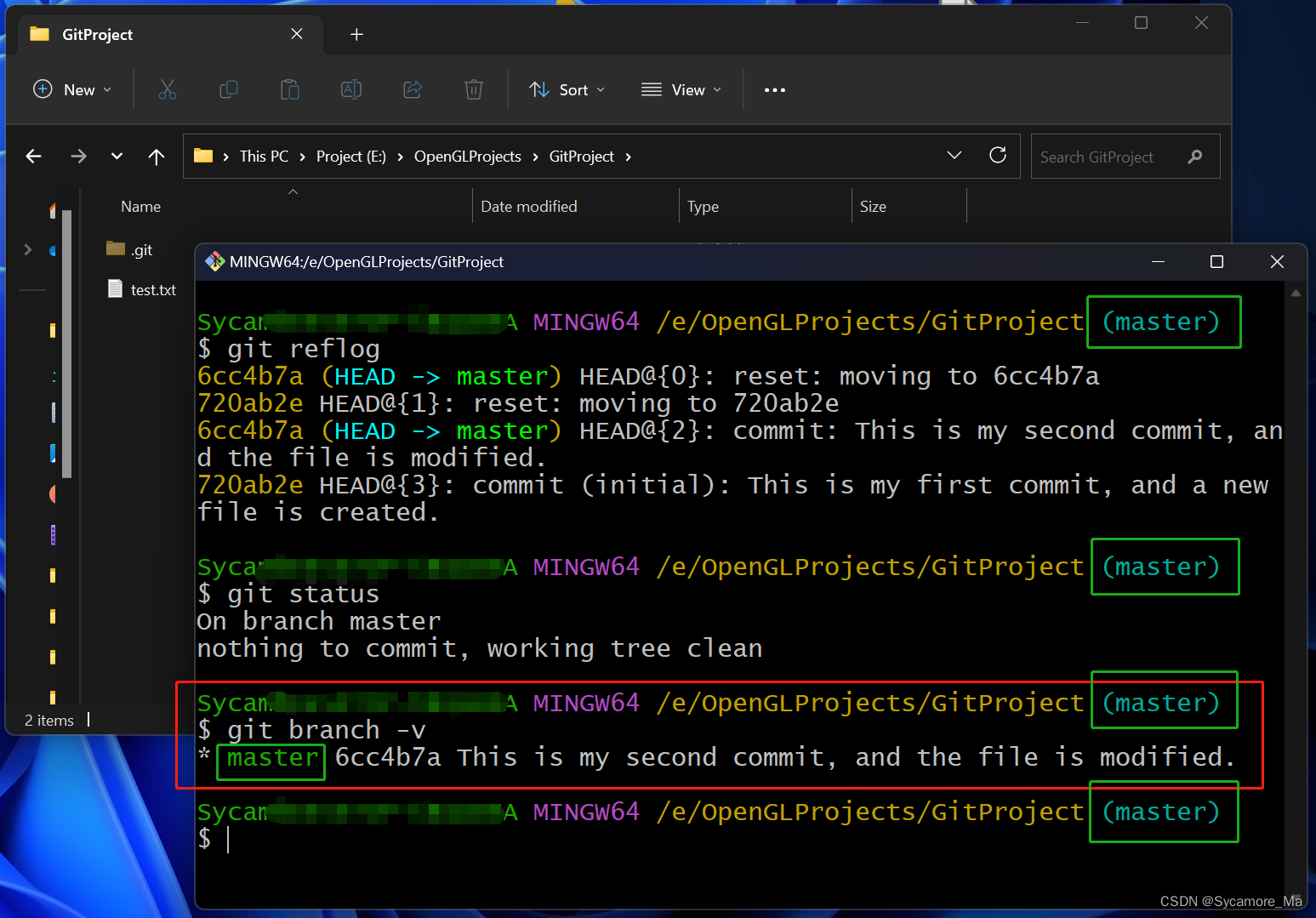Close the GitProject tab

(x=296, y=34)
